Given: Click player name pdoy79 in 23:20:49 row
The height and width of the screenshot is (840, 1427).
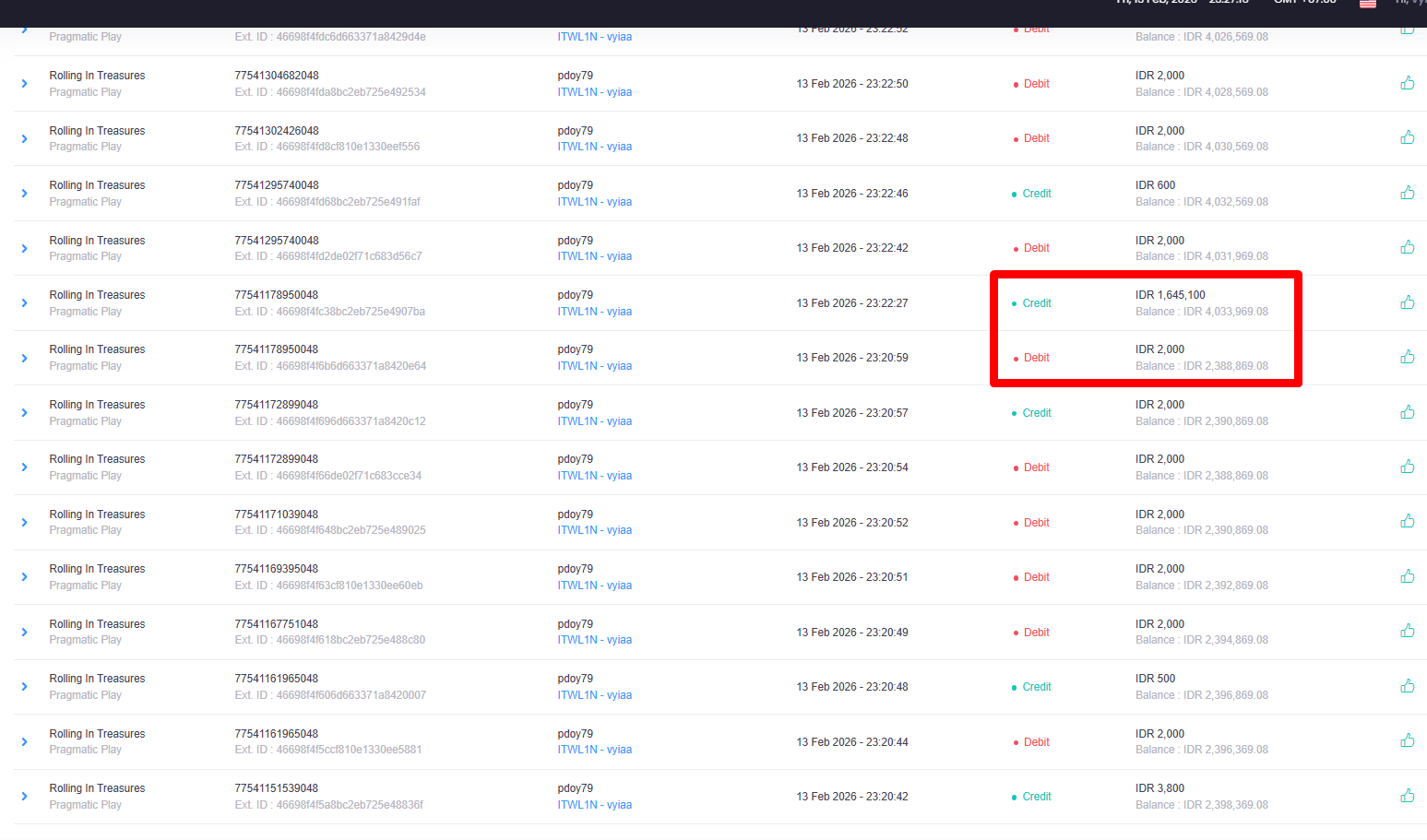Looking at the screenshot, I should 576,624.
